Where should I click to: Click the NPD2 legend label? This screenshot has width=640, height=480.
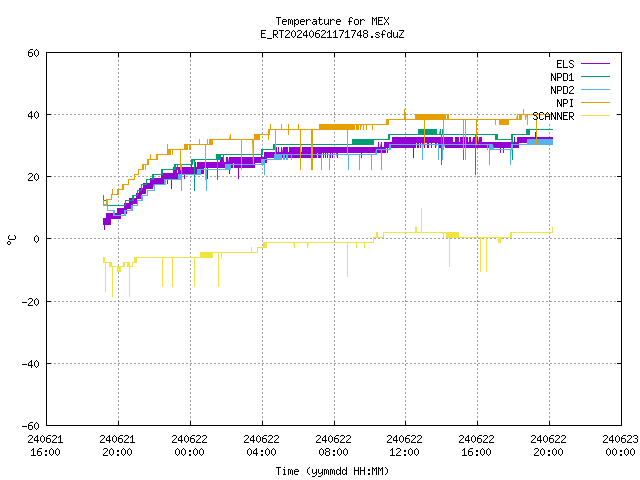coord(562,90)
